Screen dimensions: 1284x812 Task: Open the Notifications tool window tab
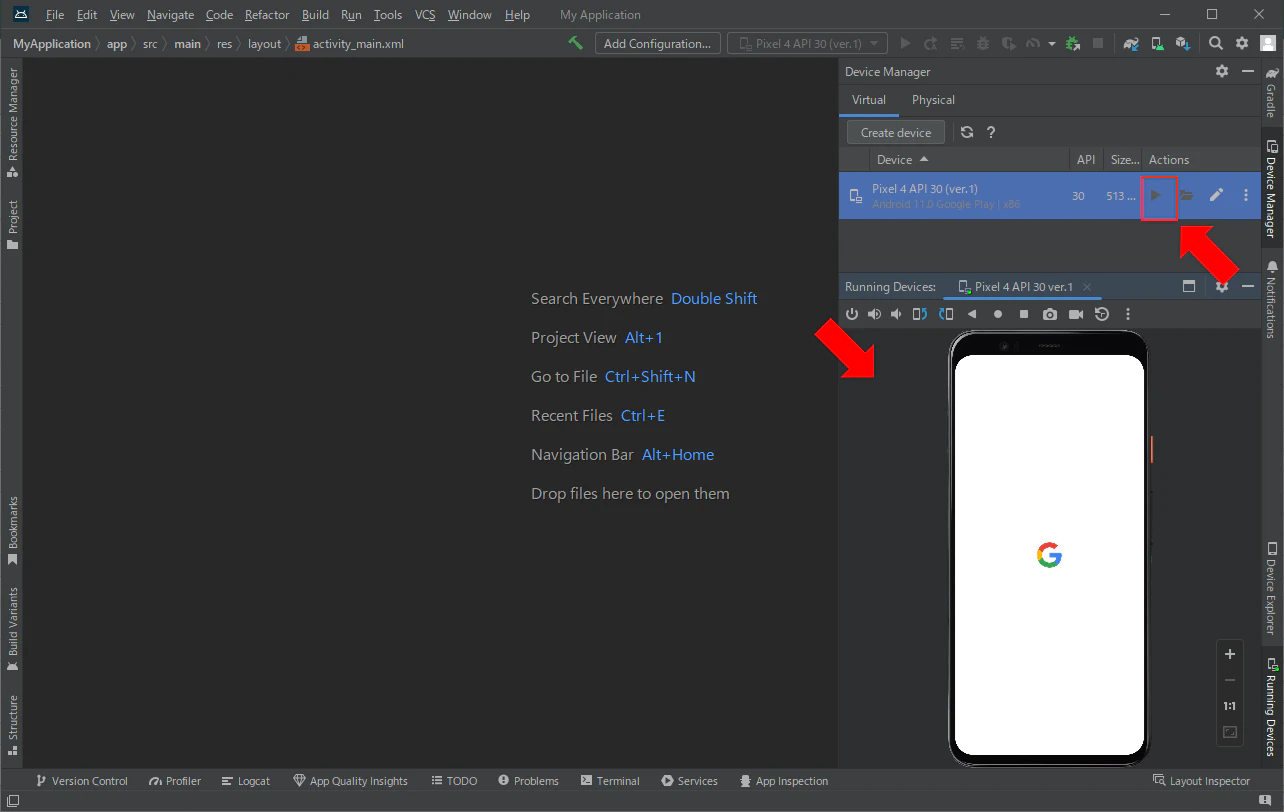click(x=1271, y=299)
